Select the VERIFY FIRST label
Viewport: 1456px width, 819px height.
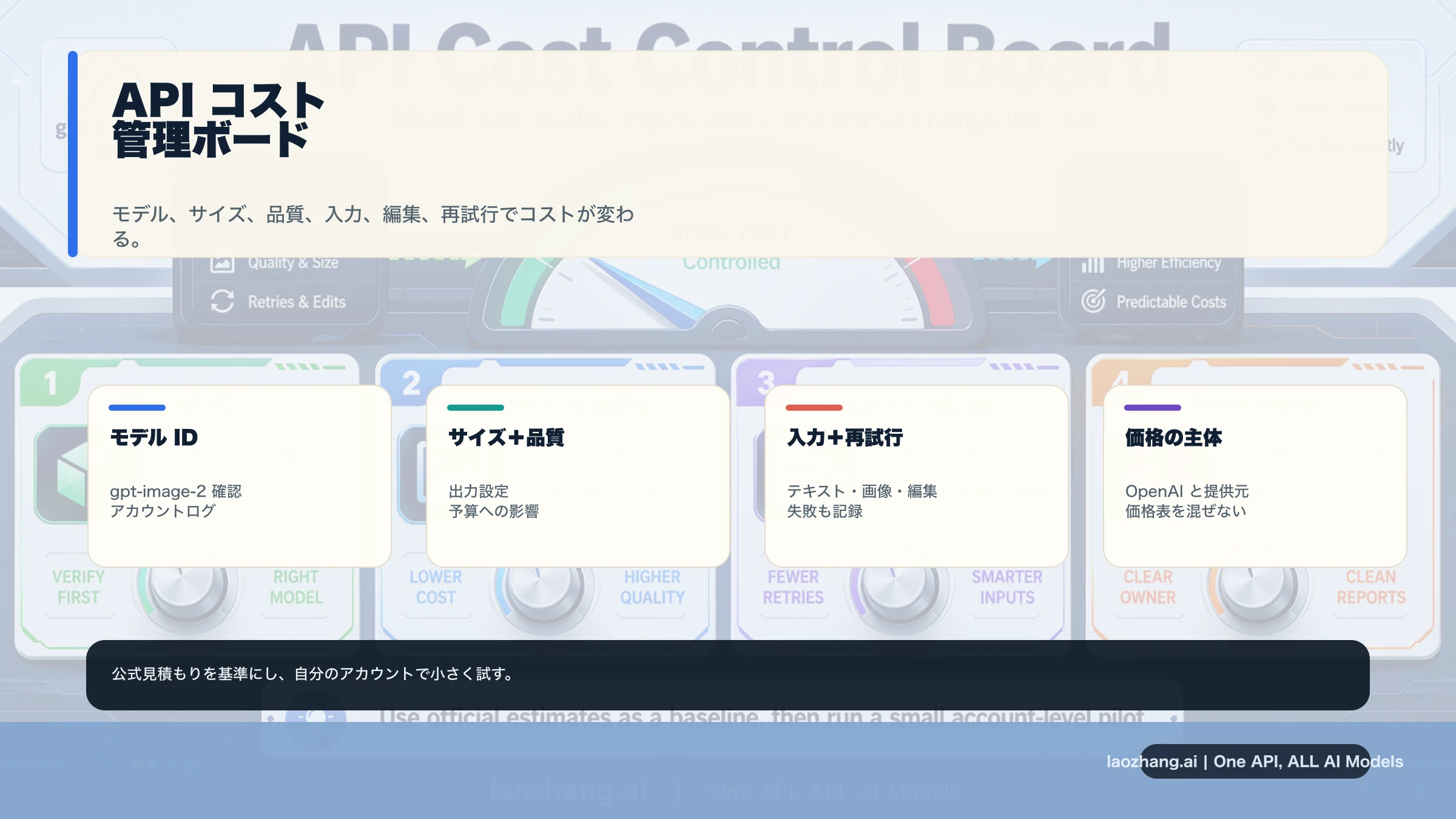click(79, 587)
